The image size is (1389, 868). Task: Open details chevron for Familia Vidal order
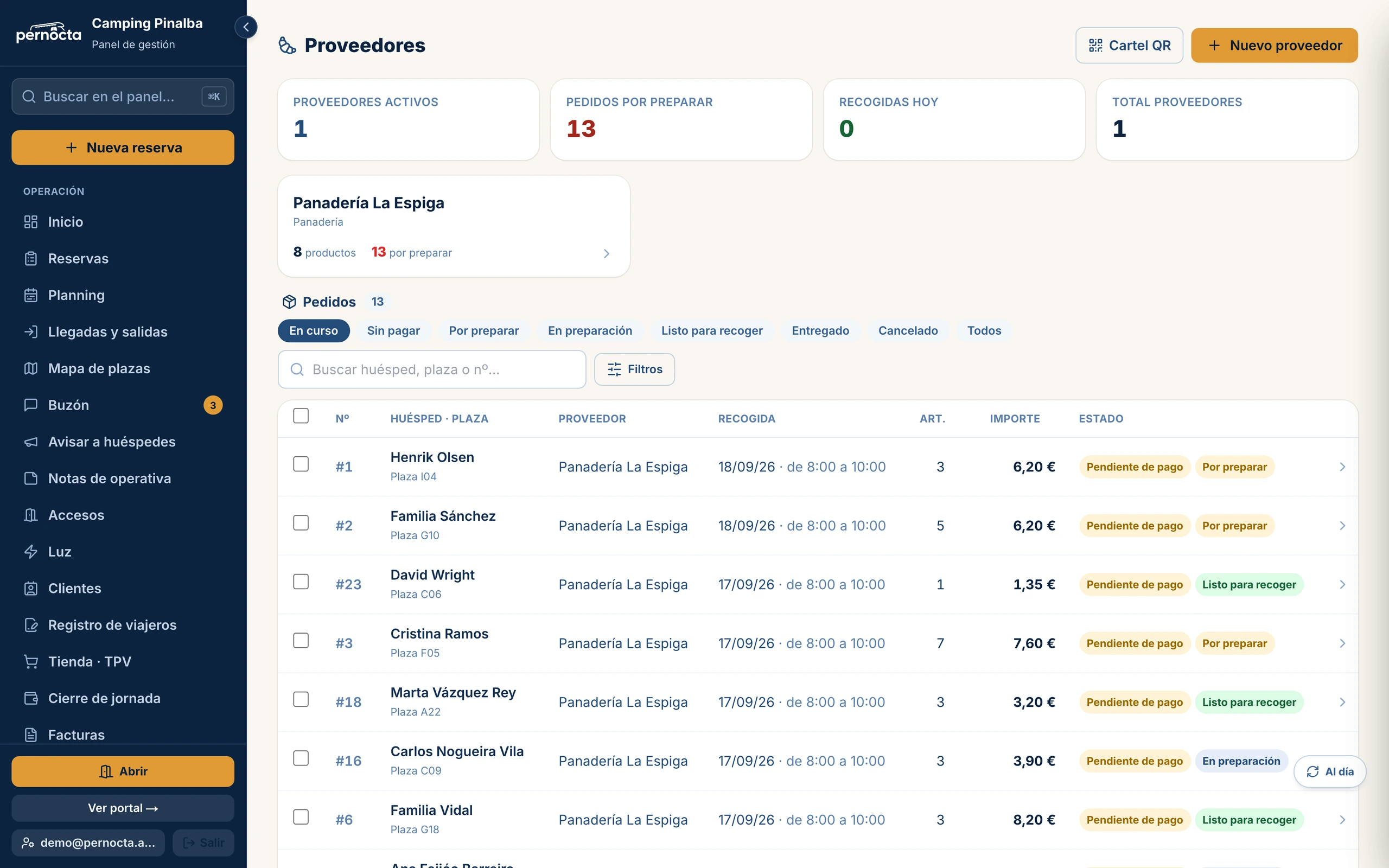[x=1342, y=820]
